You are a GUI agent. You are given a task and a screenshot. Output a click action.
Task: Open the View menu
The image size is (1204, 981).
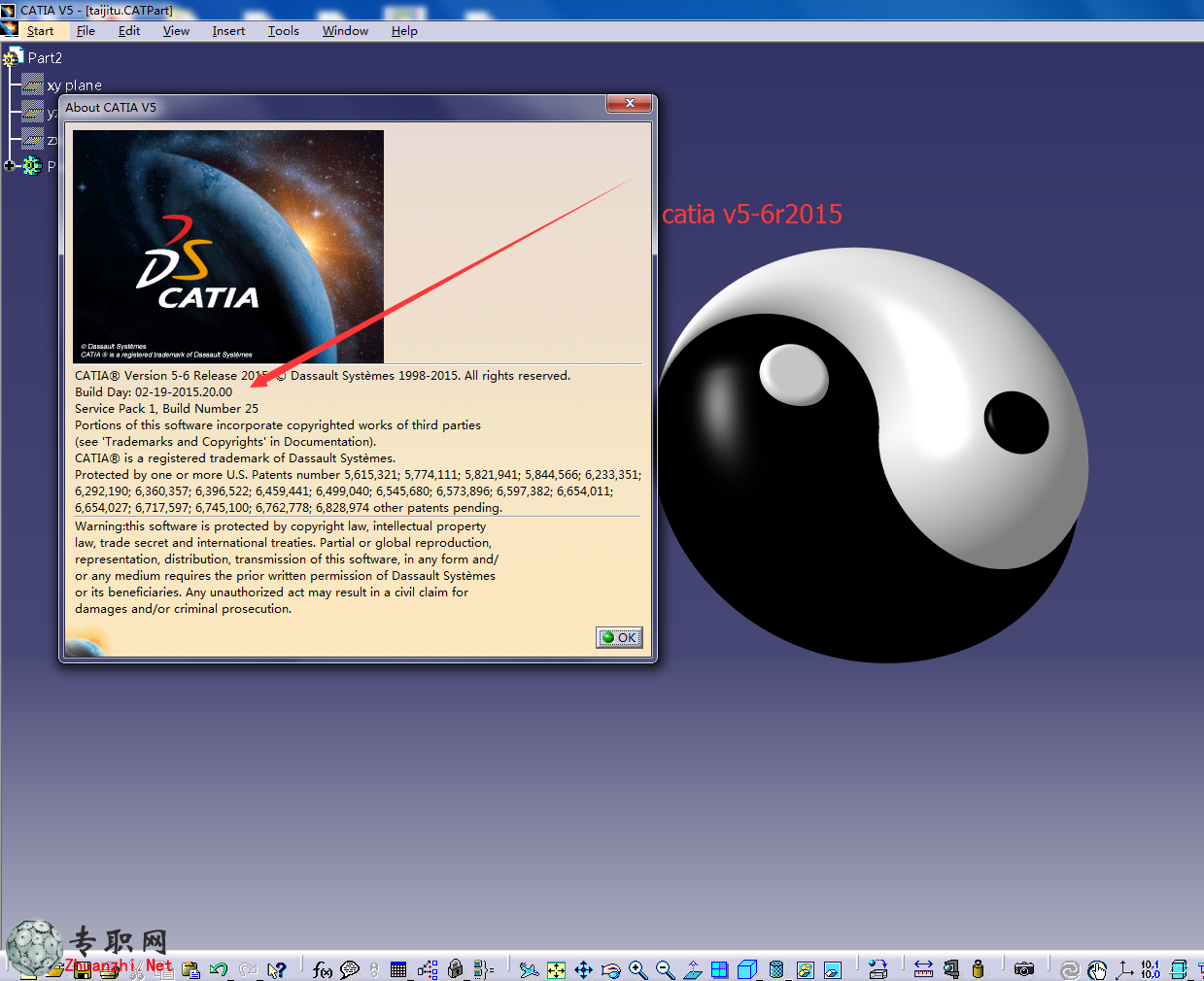coord(176,31)
